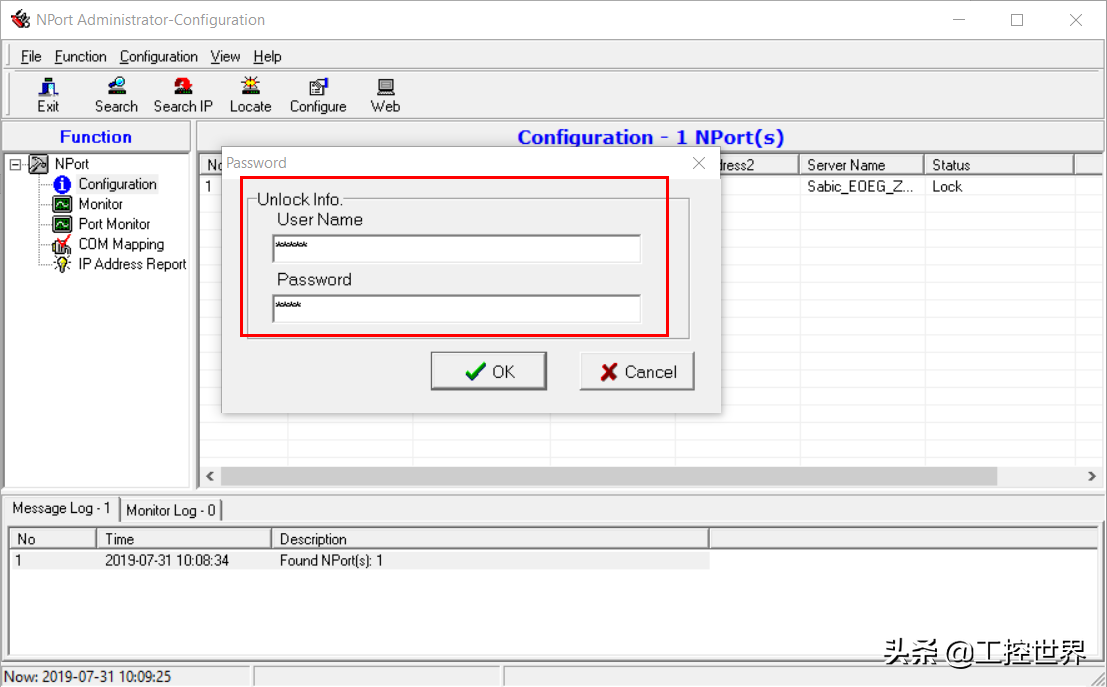1107x687 pixels.
Task: Collapse the NPort tree node
Action: (x=16, y=164)
